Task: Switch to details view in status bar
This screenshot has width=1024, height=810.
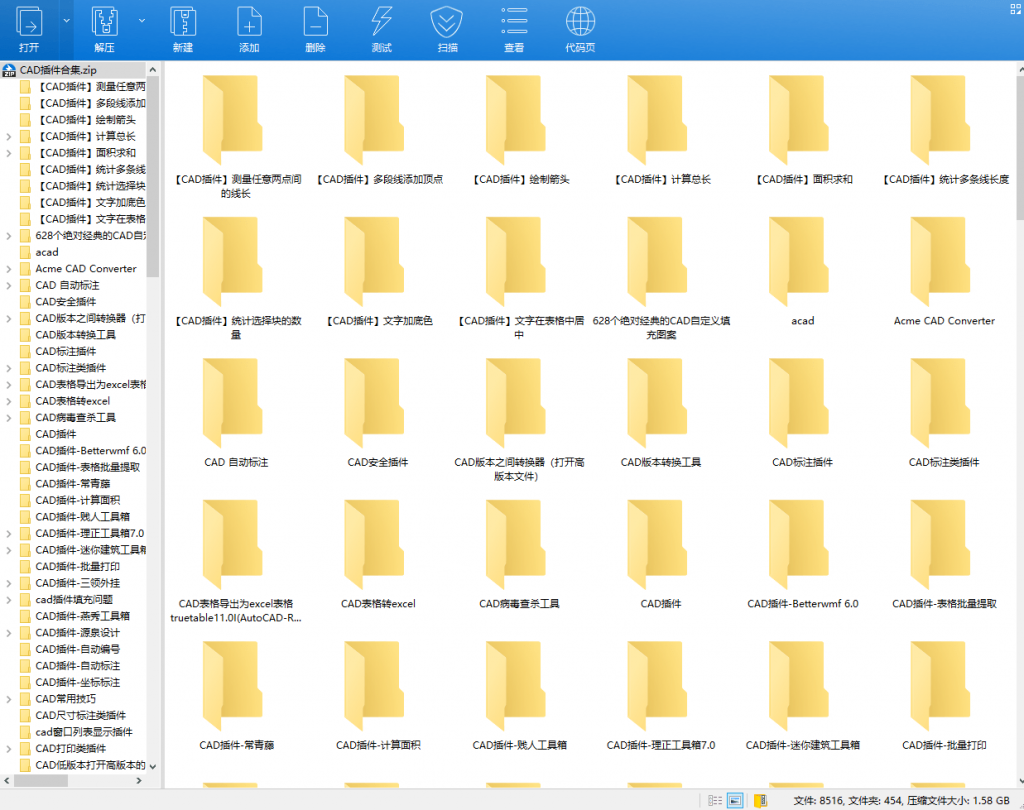Action: (x=715, y=800)
